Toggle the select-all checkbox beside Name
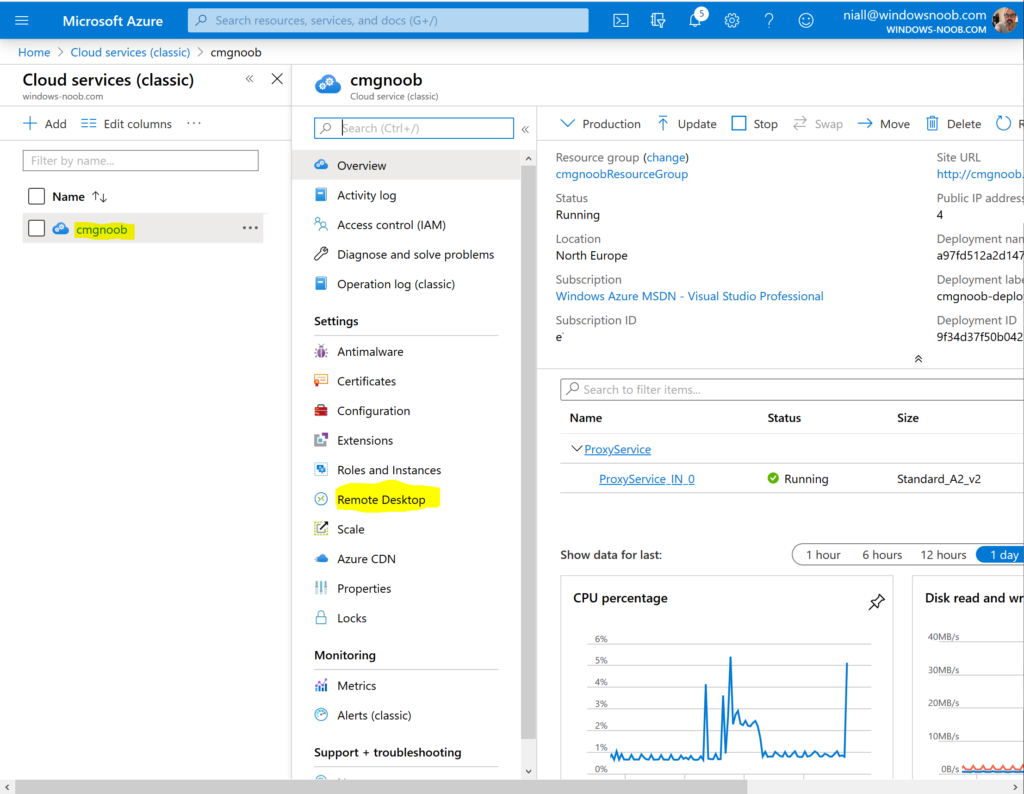The image size is (1024, 794). point(37,196)
